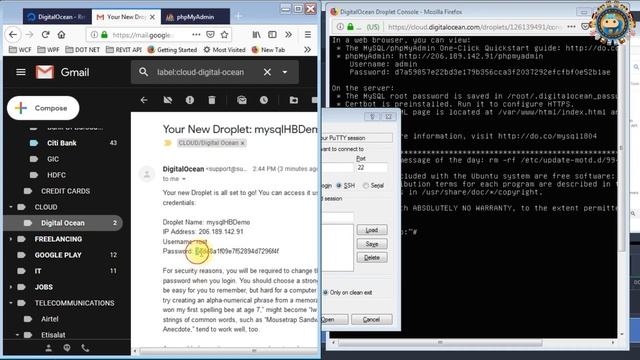This screenshot has width=640, height=360.
Task: Delete the email with the trash icon
Action: 212,100
